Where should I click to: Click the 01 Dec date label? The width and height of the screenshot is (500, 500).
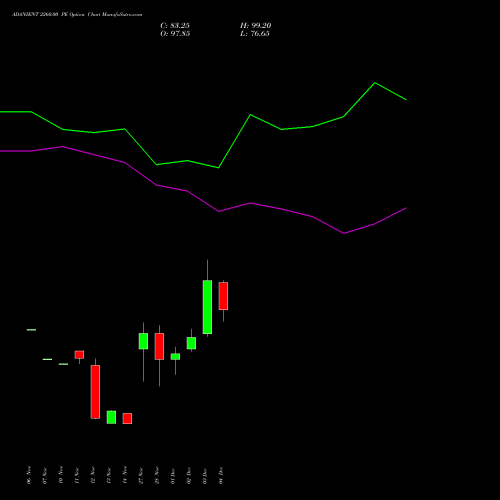click(173, 476)
